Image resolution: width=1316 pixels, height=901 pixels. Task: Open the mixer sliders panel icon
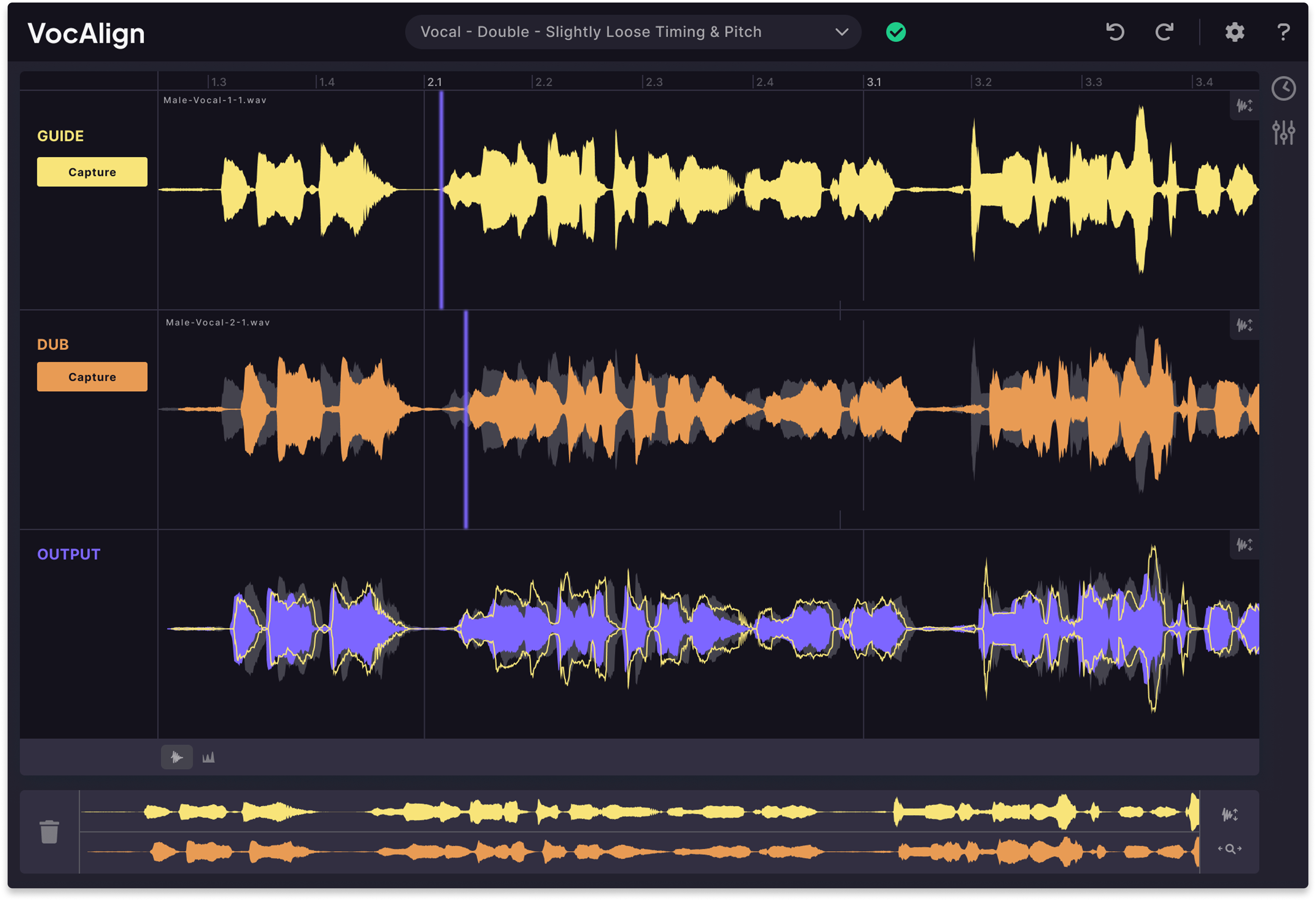click(x=1283, y=133)
